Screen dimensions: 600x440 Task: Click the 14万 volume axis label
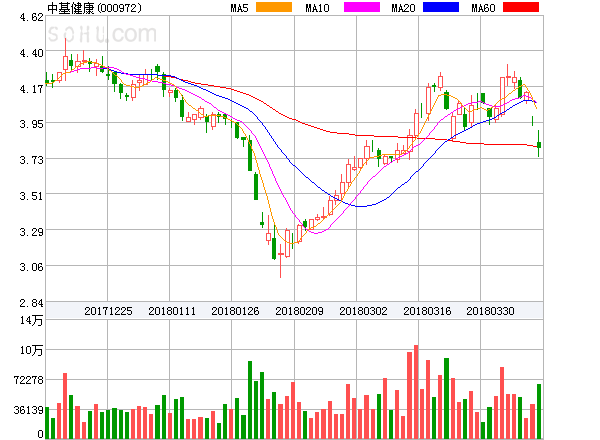[31, 320]
